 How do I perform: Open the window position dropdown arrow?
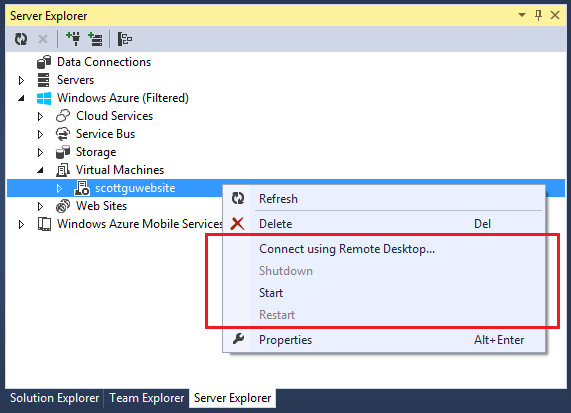[522, 15]
